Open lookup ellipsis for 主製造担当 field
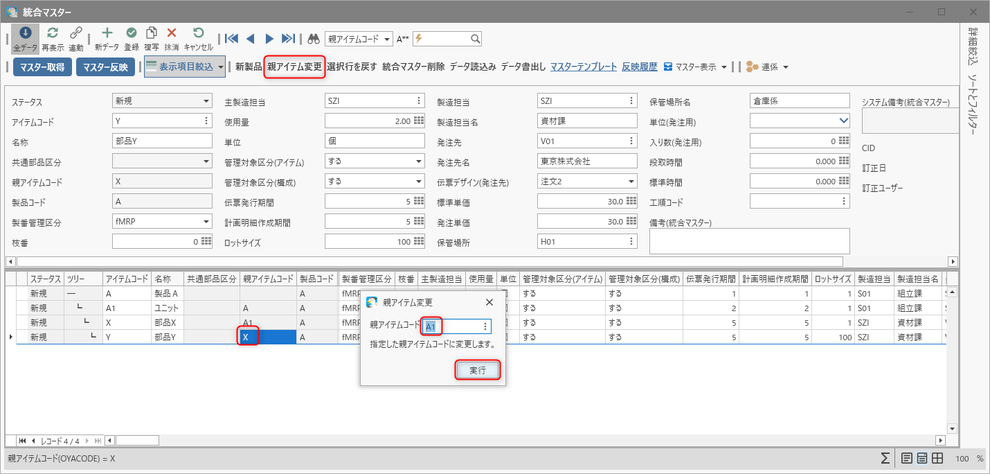 (x=419, y=100)
